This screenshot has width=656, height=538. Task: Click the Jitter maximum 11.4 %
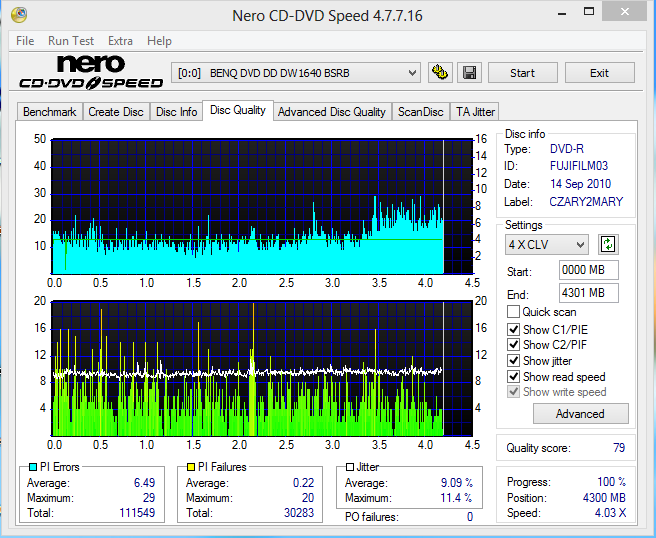click(x=456, y=498)
